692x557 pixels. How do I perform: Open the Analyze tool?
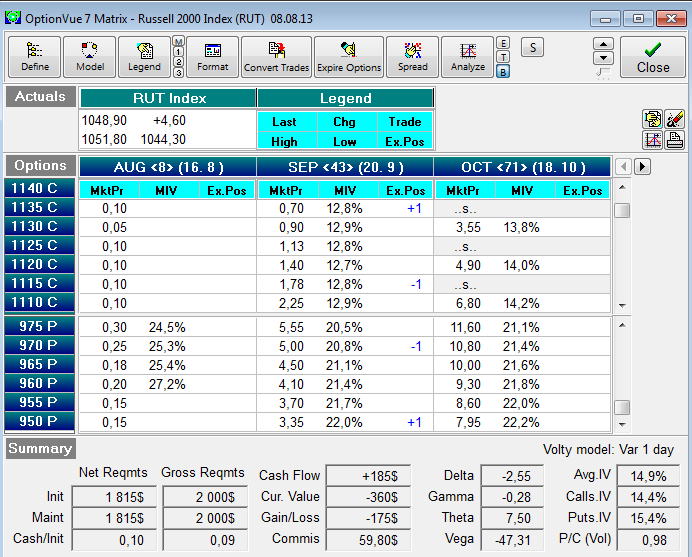pos(467,57)
